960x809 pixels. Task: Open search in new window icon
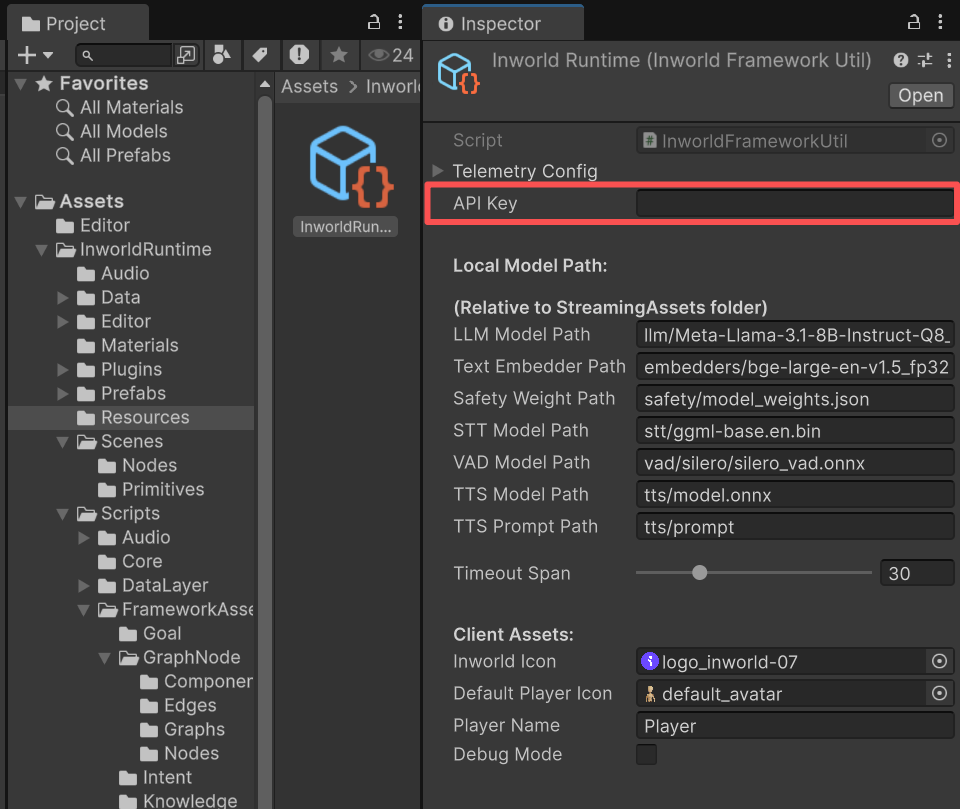click(x=186, y=55)
